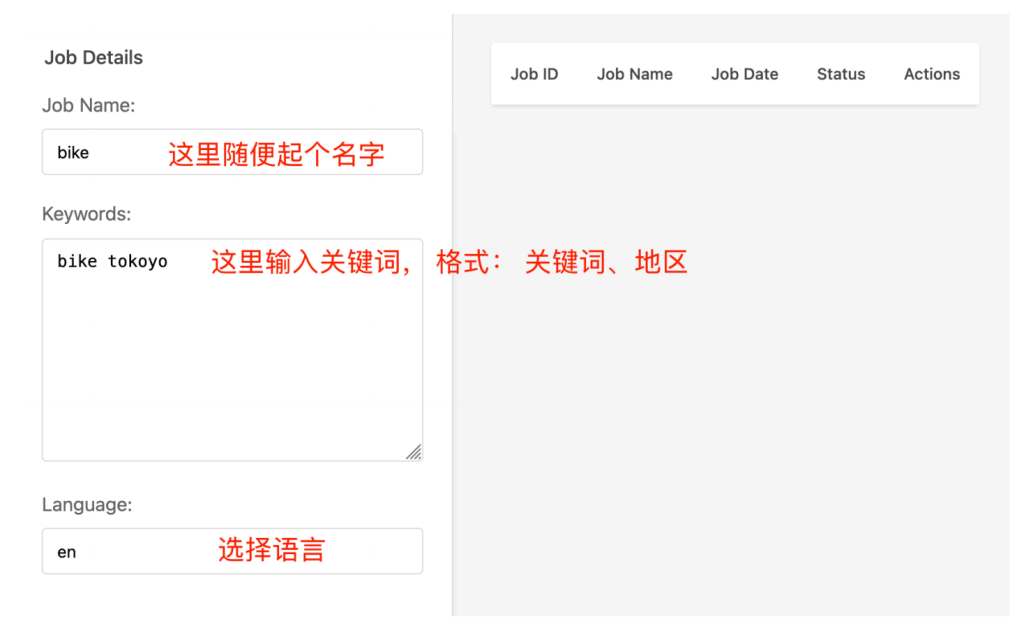Sort the table by Job ID
The height and width of the screenshot is (642, 1024).
pos(534,74)
